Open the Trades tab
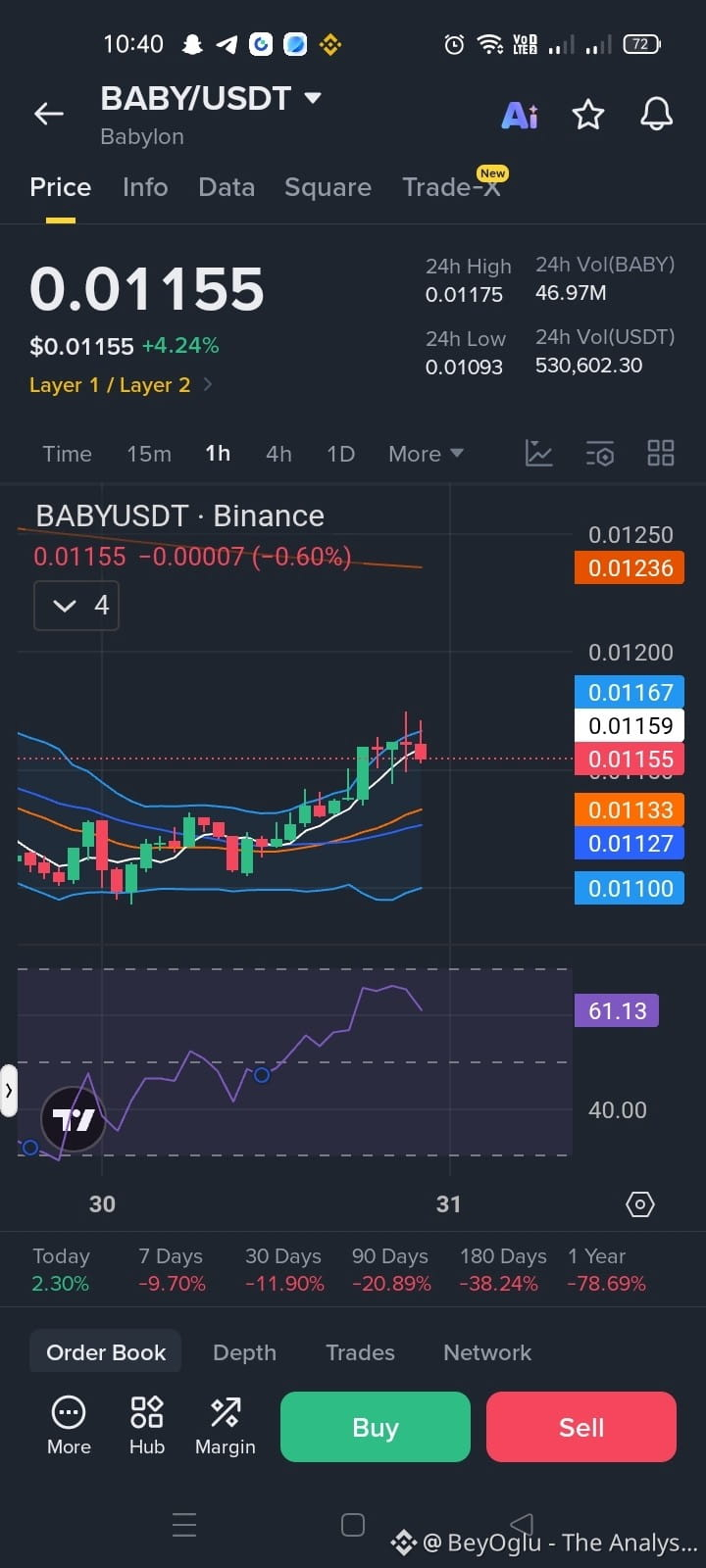The width and height of the screenshot is (706, 1568). [360, 1352]
